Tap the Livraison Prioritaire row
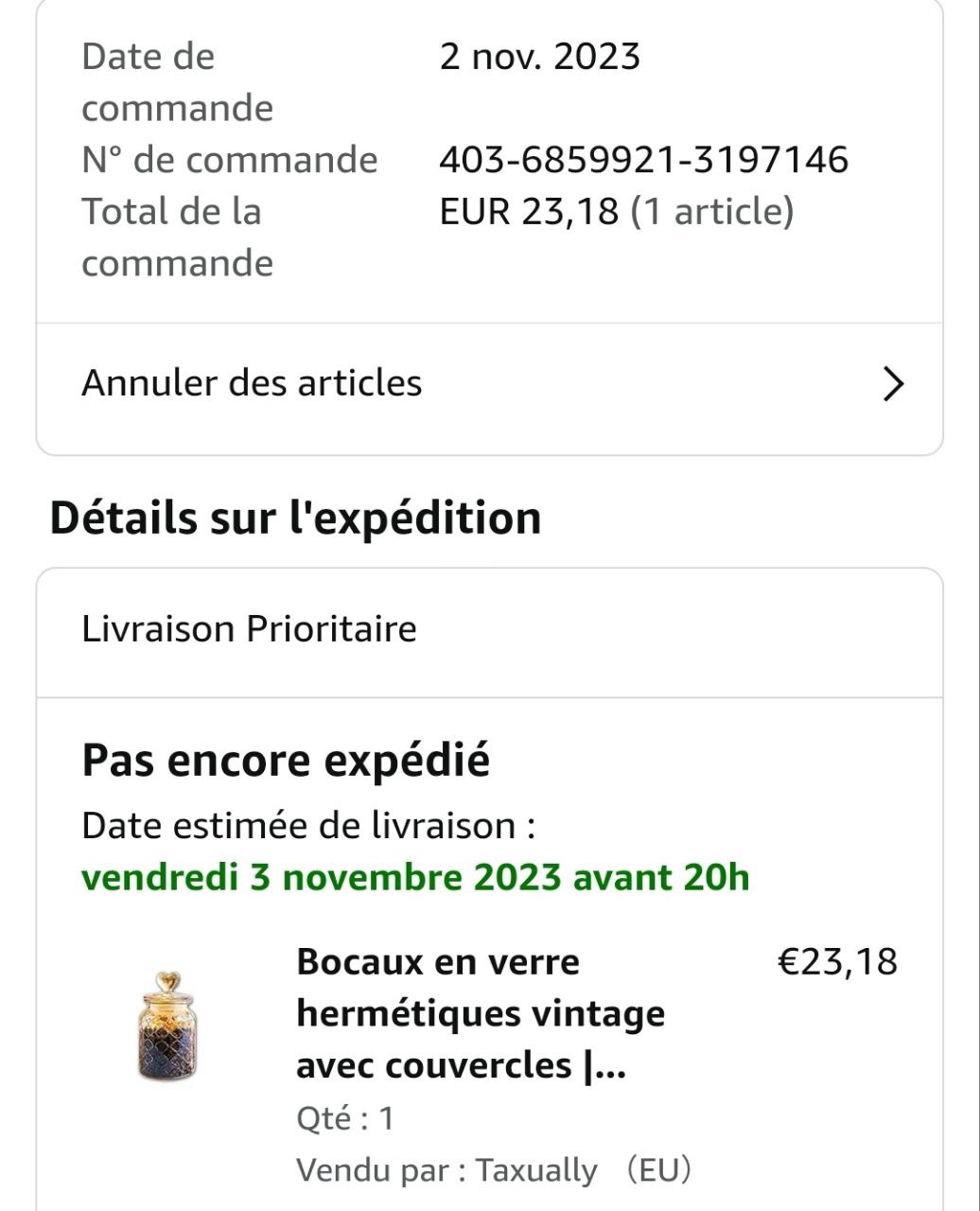The width and height of the screenshot is (980, 1211). click(x=250, y=629)
